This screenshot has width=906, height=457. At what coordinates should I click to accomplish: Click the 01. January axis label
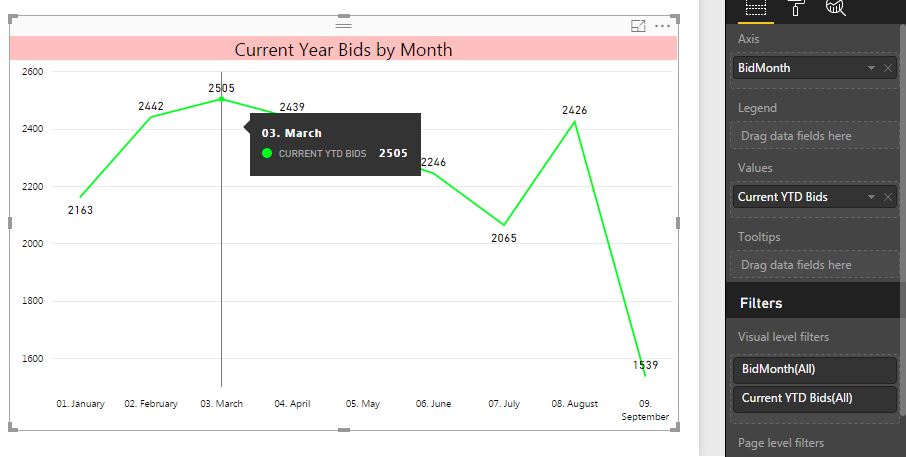[x=80, y=404]
